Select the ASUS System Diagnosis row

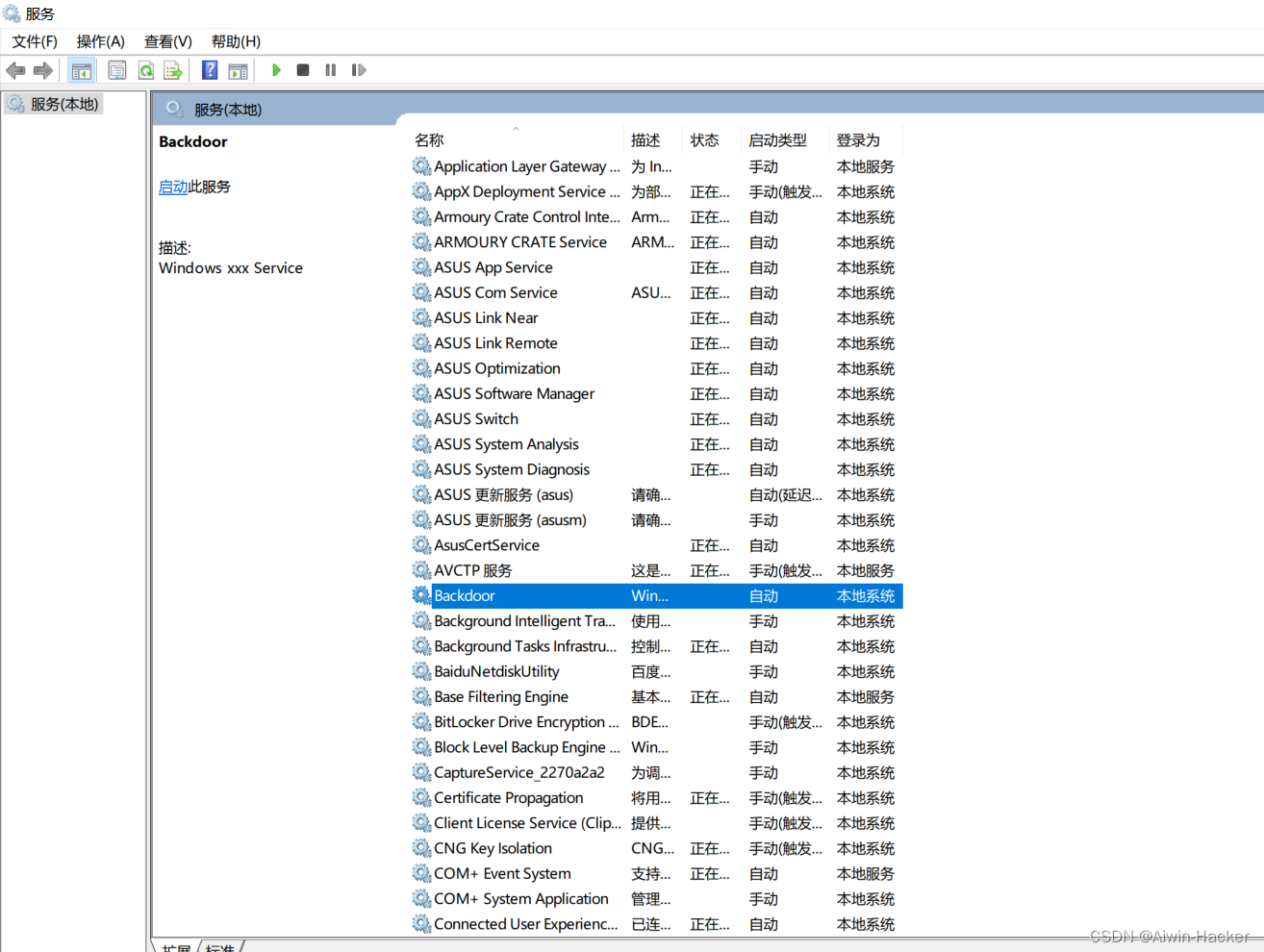(x=657, y=469)
